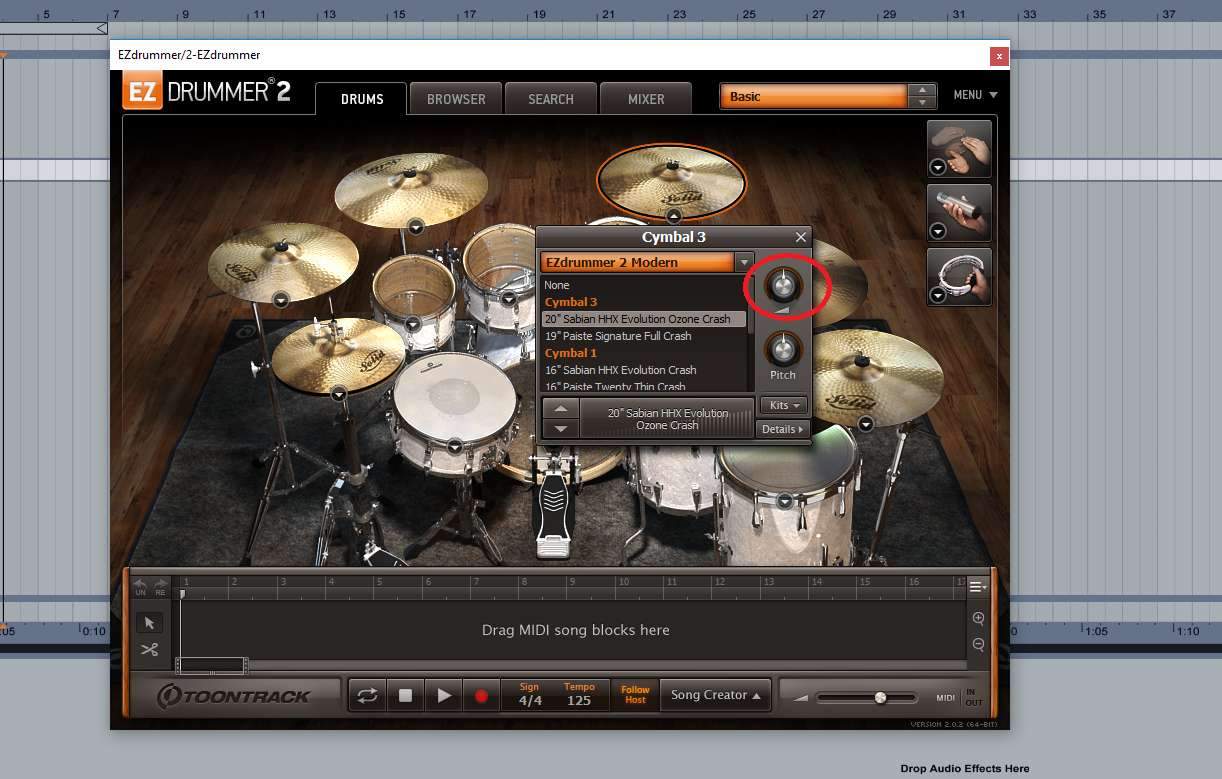1222x779 pixels.
Task: Switch to the Browser tab
Action: (x=456, y=99)
